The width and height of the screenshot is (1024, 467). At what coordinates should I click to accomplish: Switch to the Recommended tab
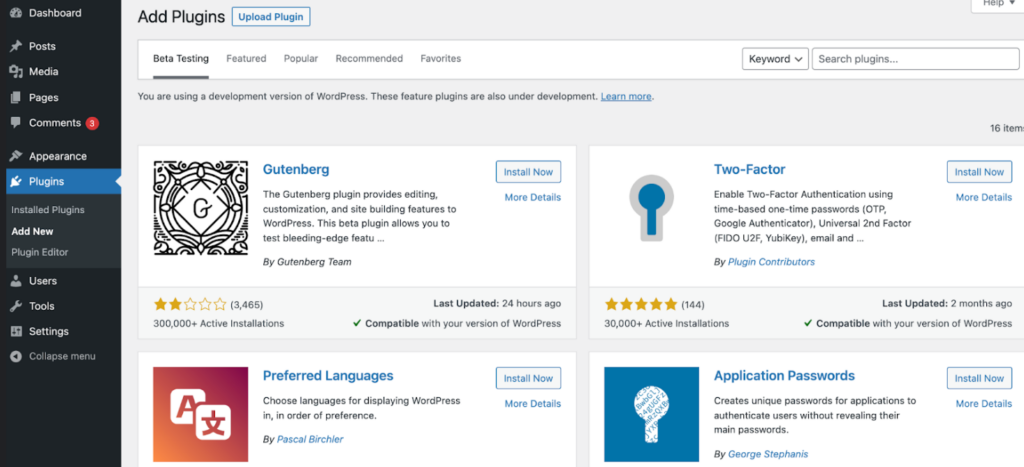tap(369, 59)
